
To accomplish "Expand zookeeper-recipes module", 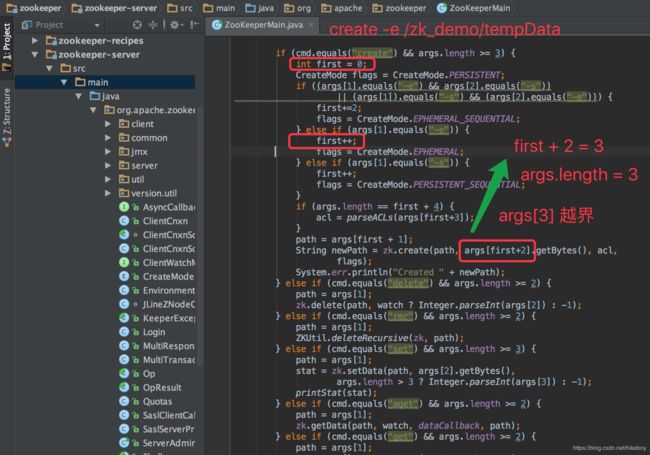I will (x=35, y=41).
